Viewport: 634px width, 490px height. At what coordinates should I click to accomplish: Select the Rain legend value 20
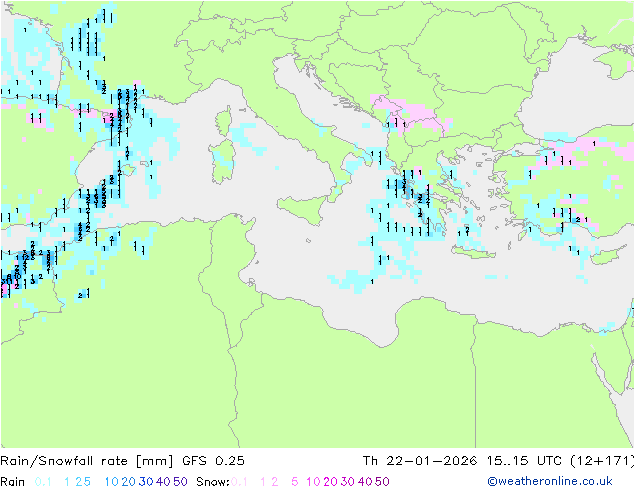click(129, 482)
